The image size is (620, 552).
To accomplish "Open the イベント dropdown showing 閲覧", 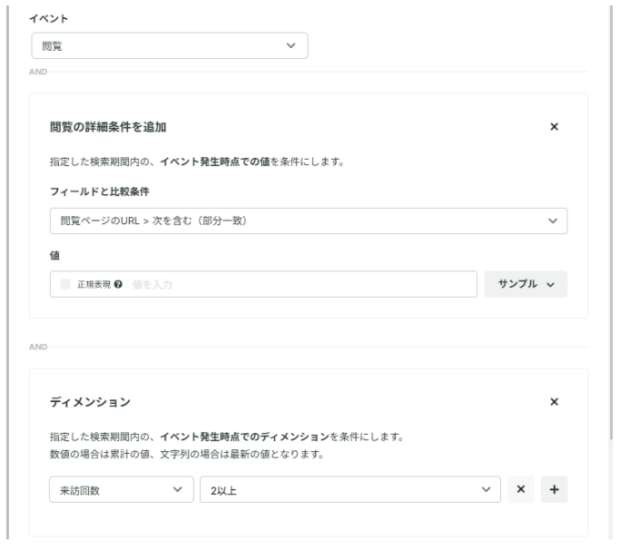I will pos(169,46).
